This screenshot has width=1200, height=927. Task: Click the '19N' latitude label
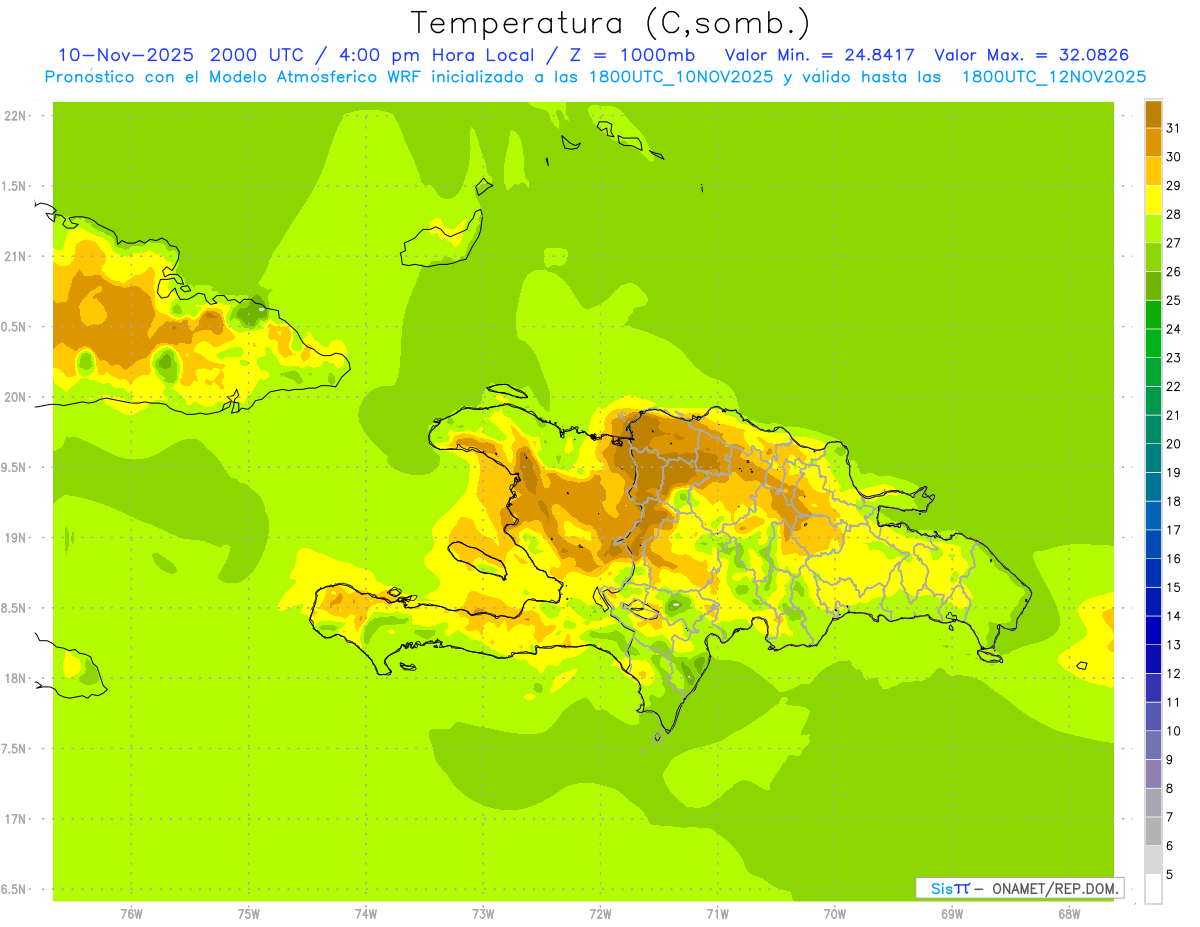click(17, 538)
